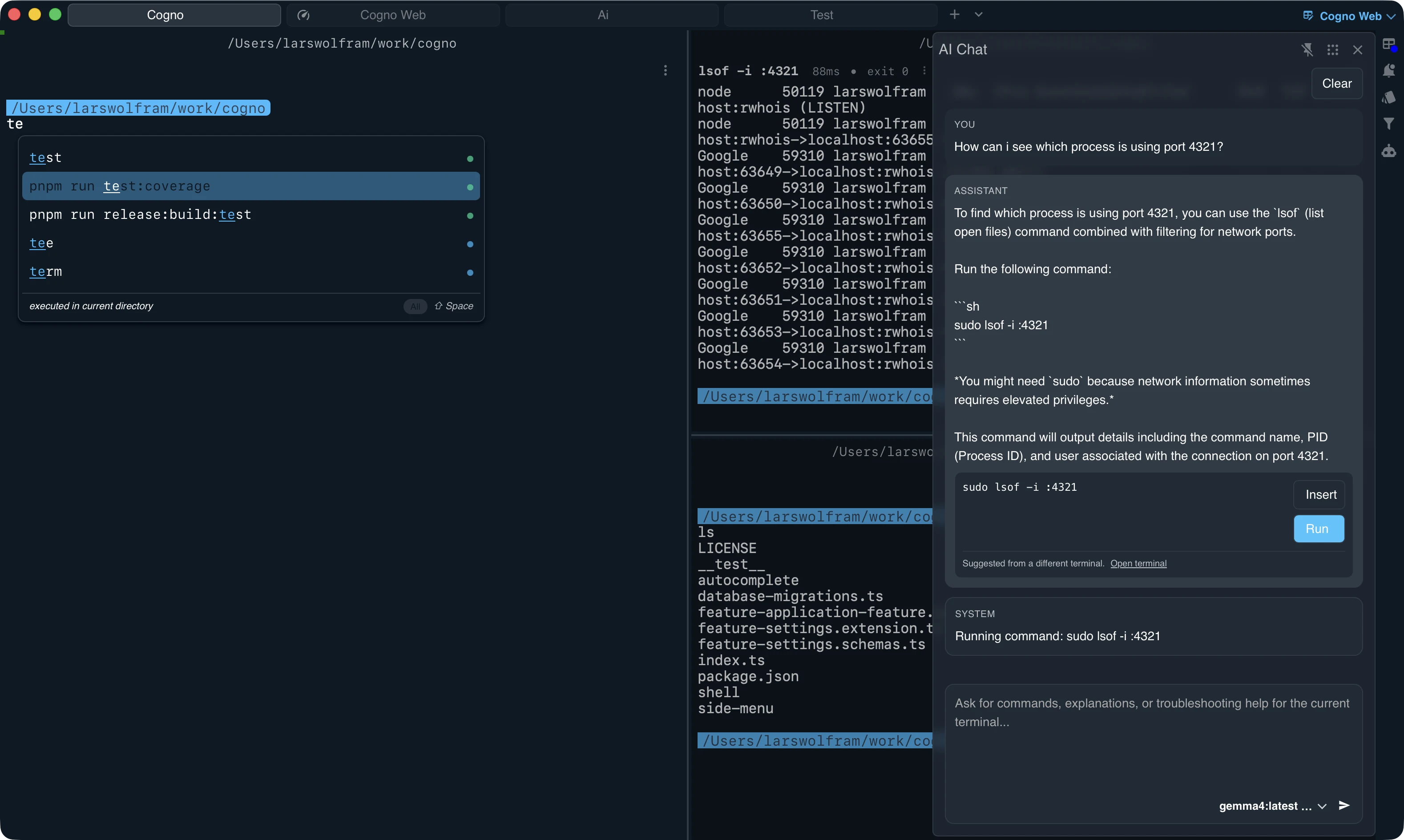Click 'Running command: sudo lsof -i :4321' system message

click(1057, 636)
